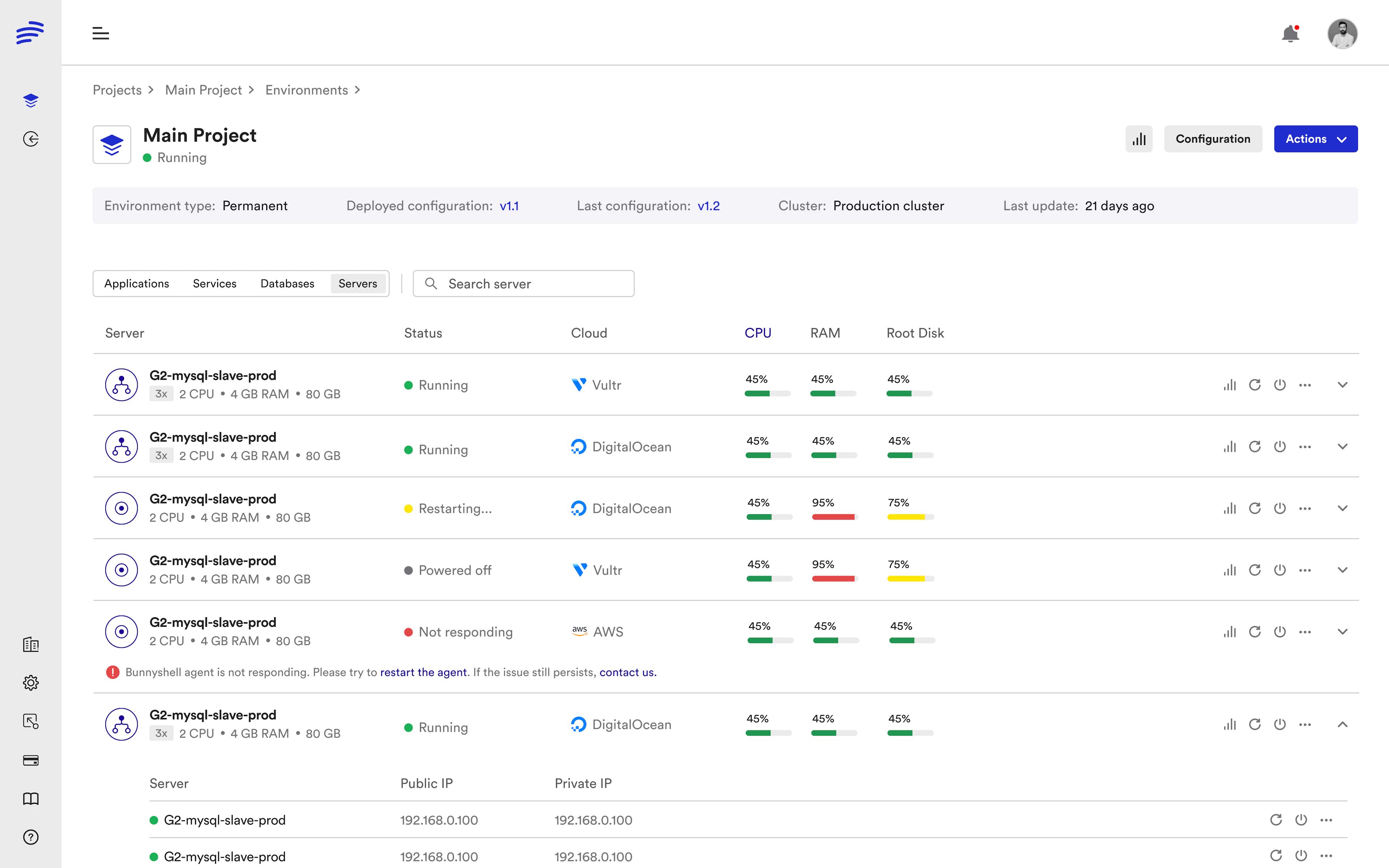Open the three-dot options menu on the AWS server
The height and width of the screenshot is (868, 1389).
(x=1305, y=631)
